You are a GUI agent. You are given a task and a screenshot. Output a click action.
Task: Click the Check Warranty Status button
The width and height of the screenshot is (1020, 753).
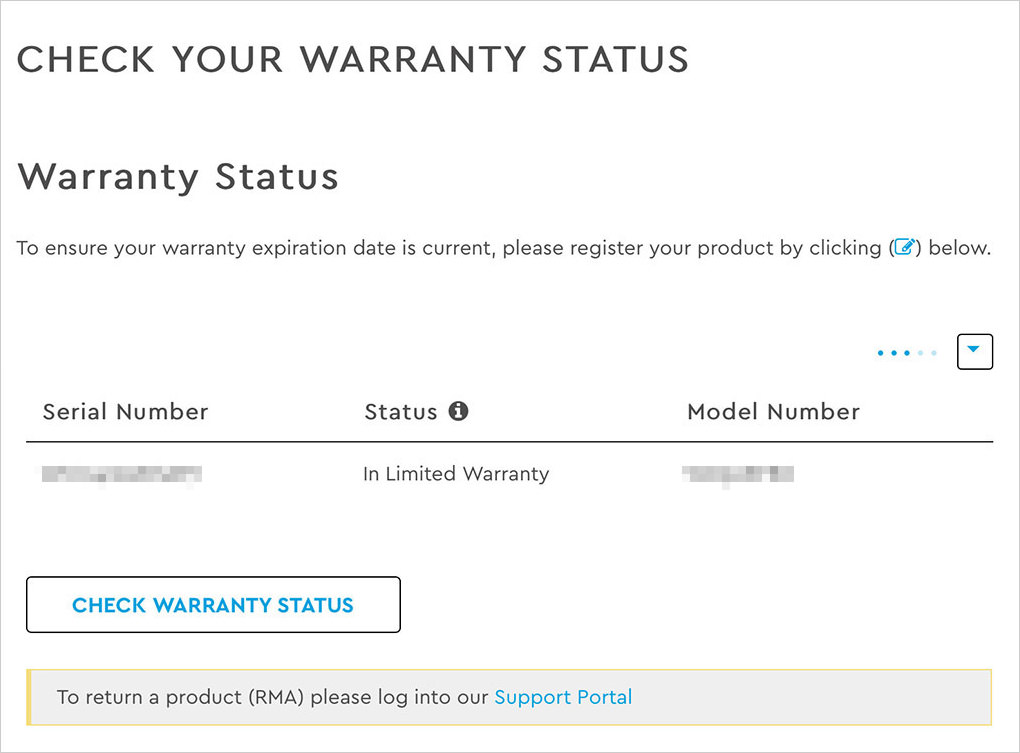pos(213,605)
